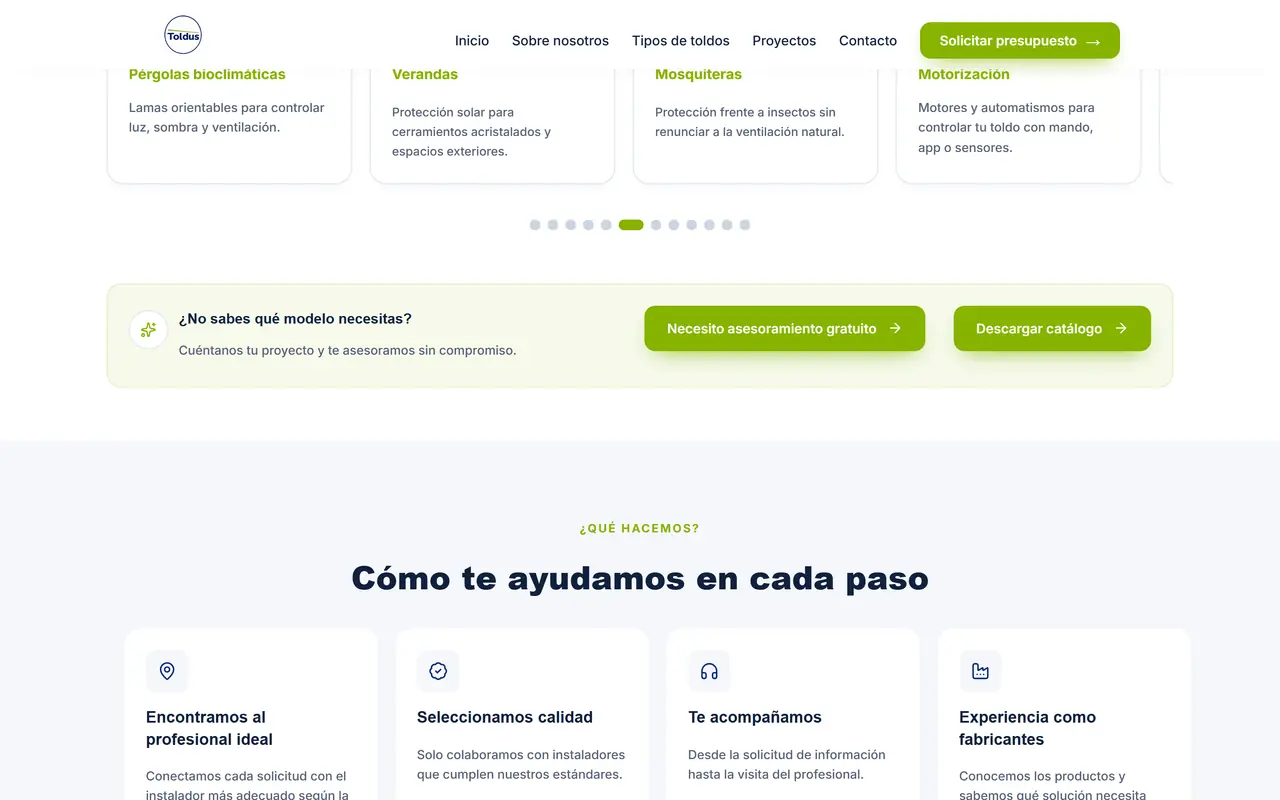
Task: Open the Contacto page
Action: coord(868,41)
